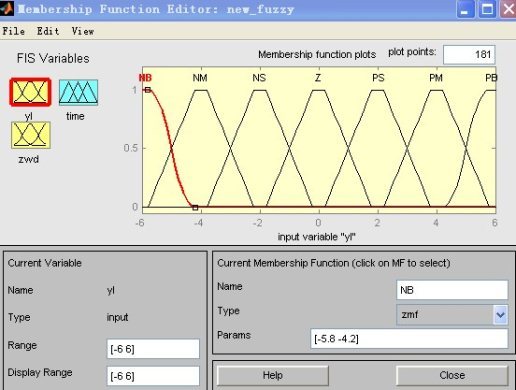The width and height of the screenshot is (516, 390).
Task: Click the NB curve lower parameter handle
Action: pyautogui.click(x=195, y=208)
